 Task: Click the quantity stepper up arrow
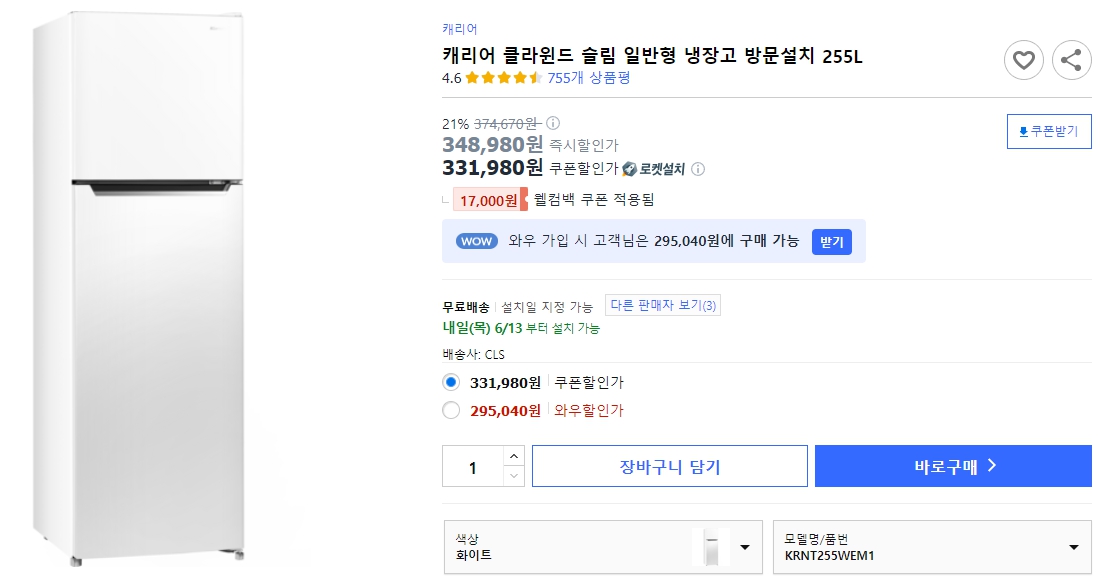coord(514,457)
